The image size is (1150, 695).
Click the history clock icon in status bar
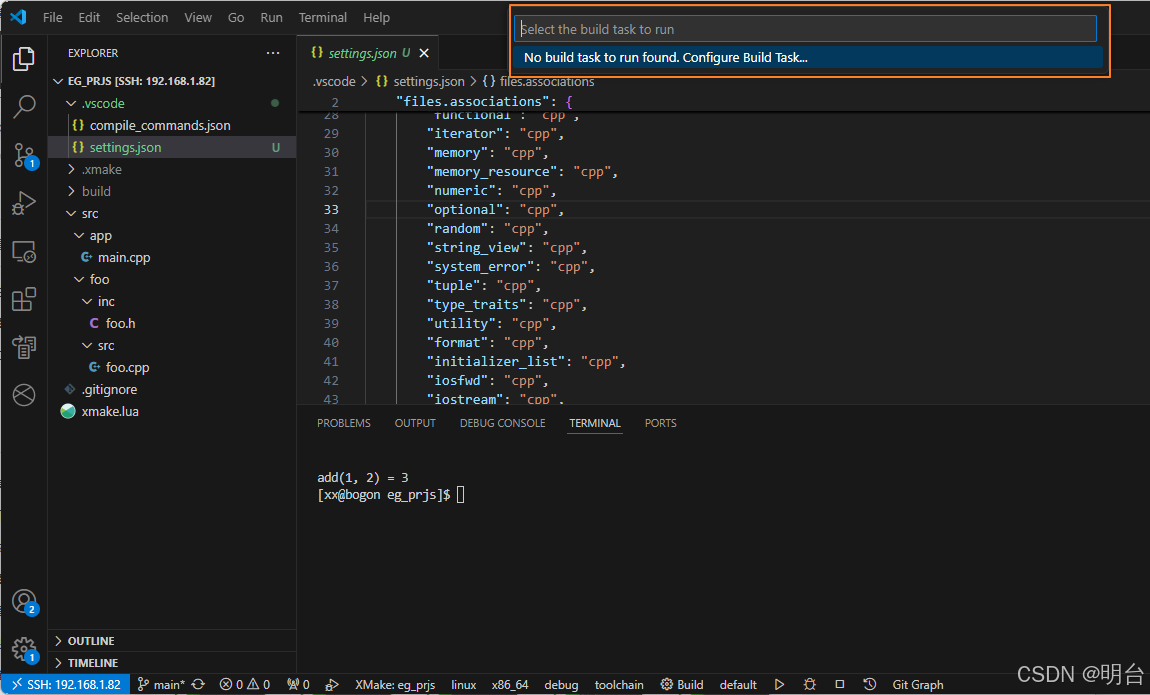(870, 685)
